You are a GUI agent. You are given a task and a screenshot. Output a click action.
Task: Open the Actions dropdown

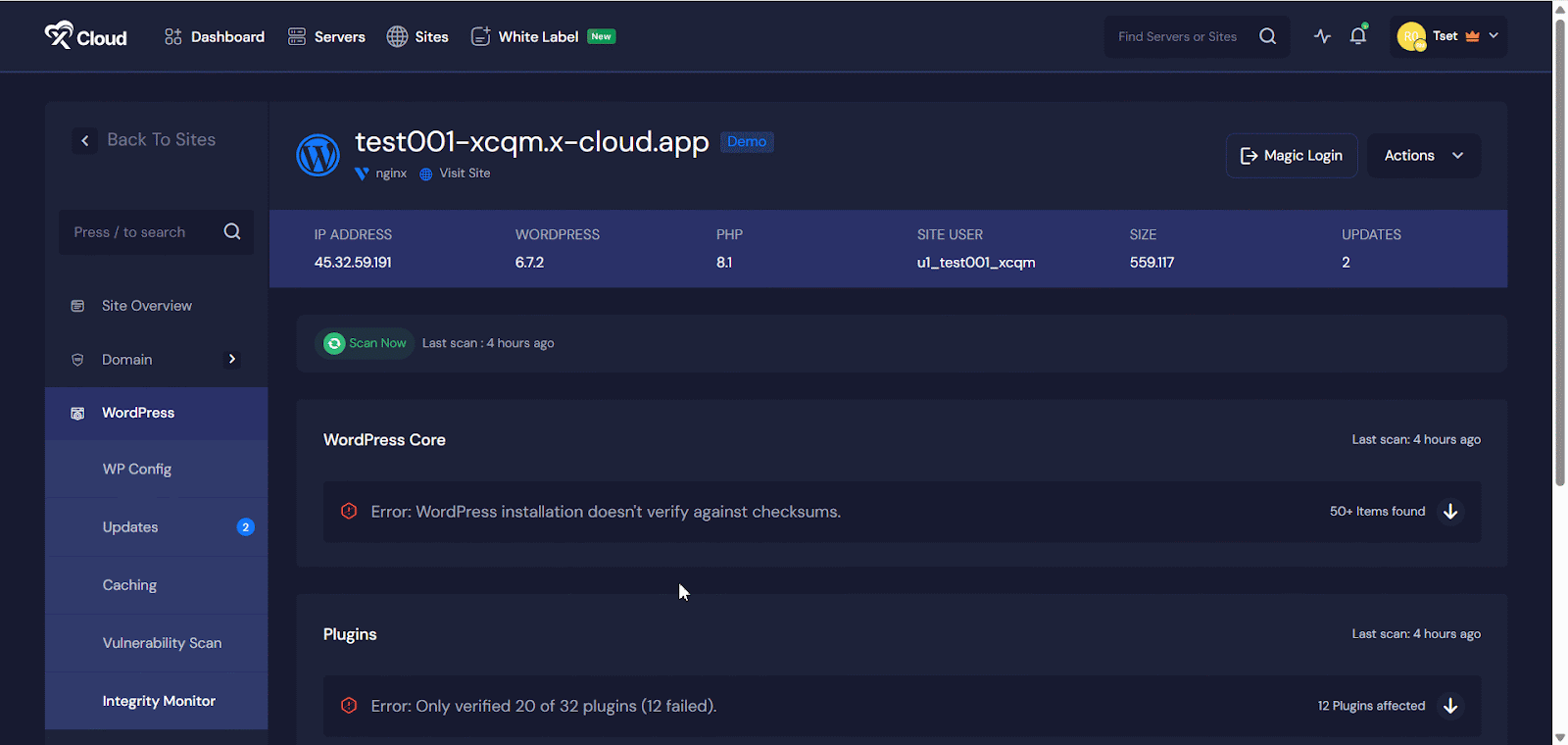click(1423, 156)
